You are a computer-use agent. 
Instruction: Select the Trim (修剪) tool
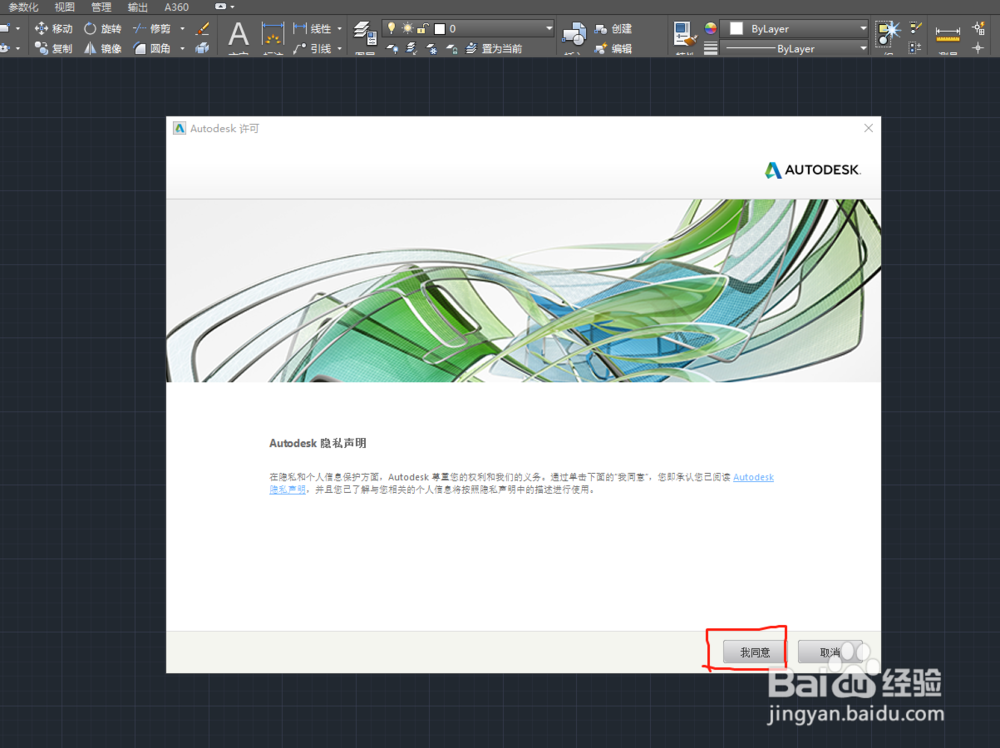pyautogui.click(x=152, y=29)
